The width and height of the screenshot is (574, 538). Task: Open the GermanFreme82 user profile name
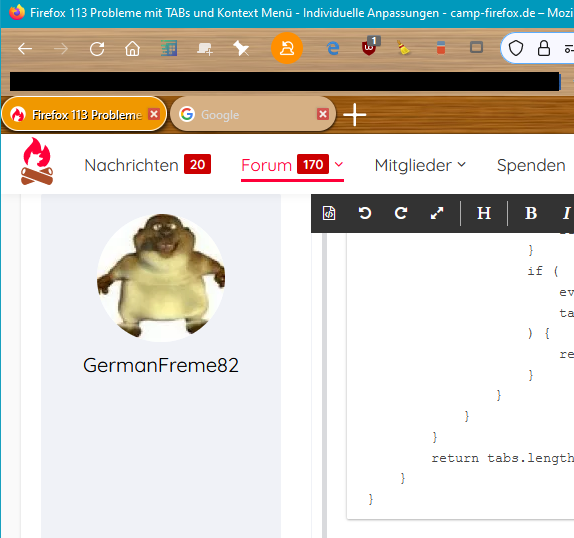pyautogui.click(x=161, y=365)
